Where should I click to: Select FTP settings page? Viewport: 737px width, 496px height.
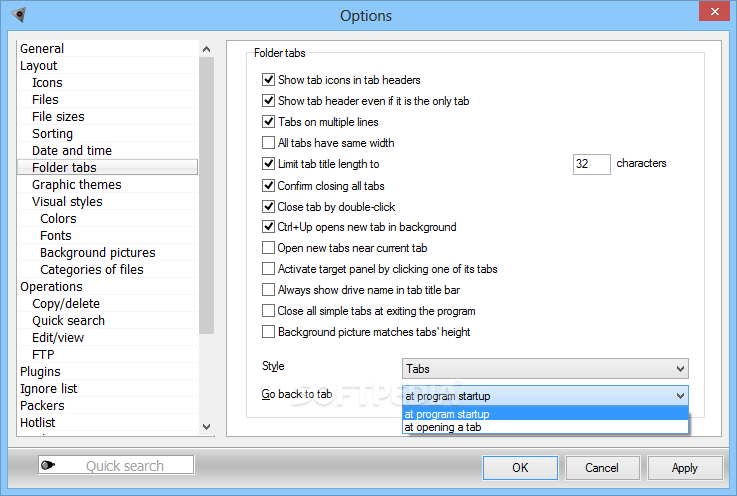108,354
